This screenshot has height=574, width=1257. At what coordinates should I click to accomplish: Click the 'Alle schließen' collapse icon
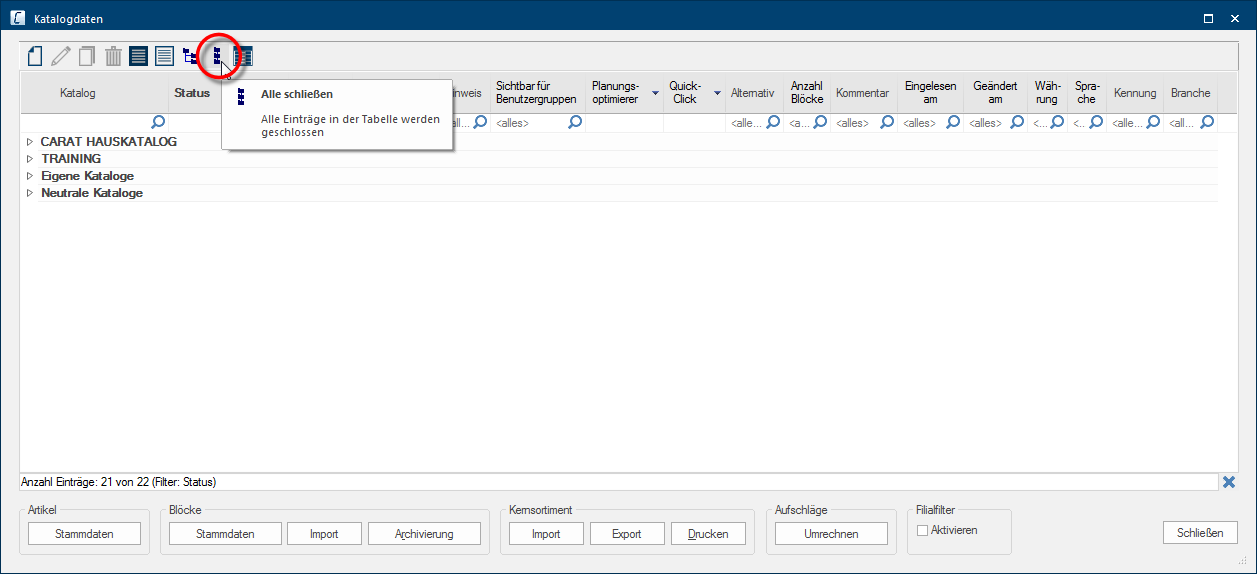(x=216, y=57)
